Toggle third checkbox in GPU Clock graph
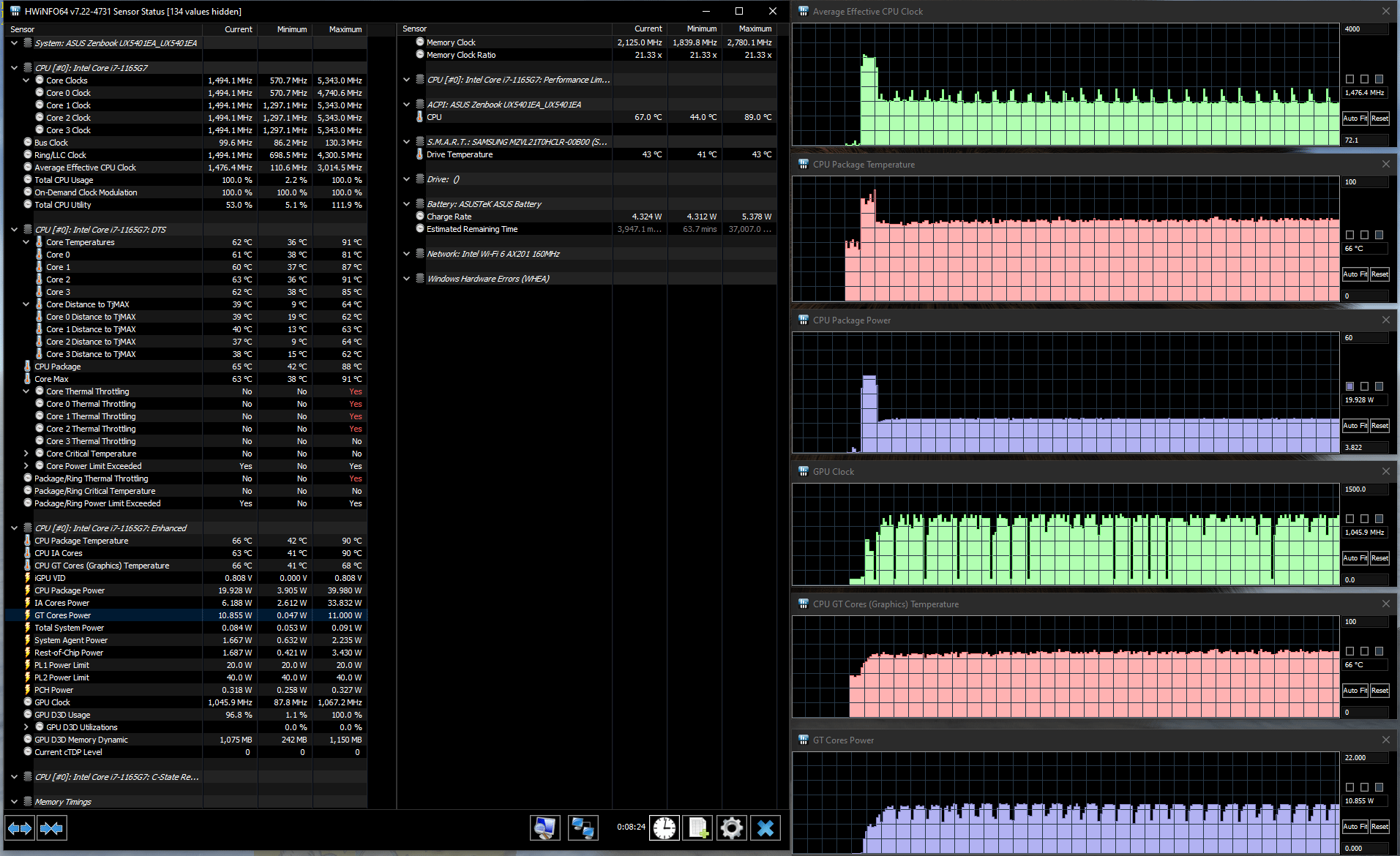Viewport: 1400px width, 856px height. click(x=1379, y=519)
